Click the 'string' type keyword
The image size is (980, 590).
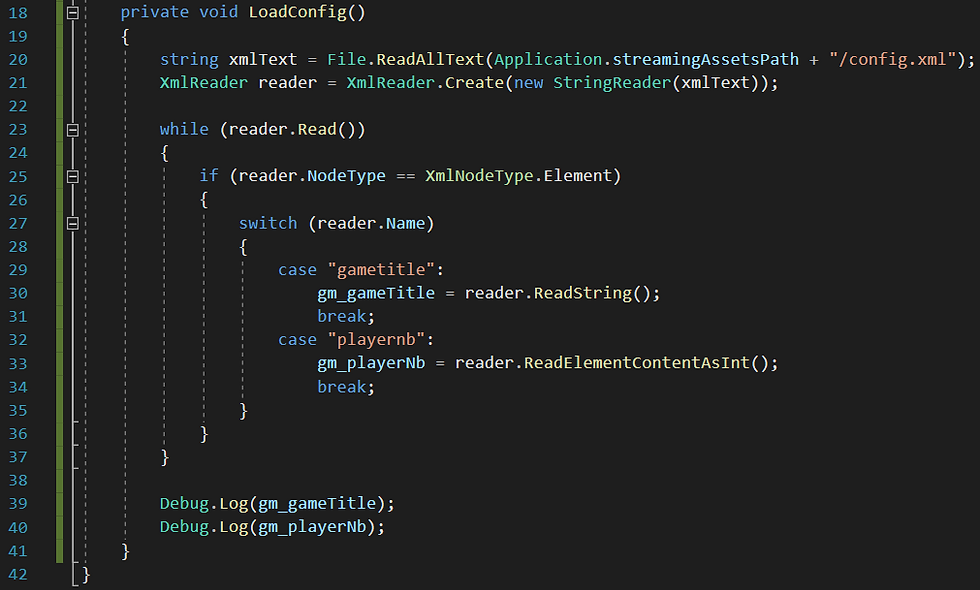coord(189,59)
